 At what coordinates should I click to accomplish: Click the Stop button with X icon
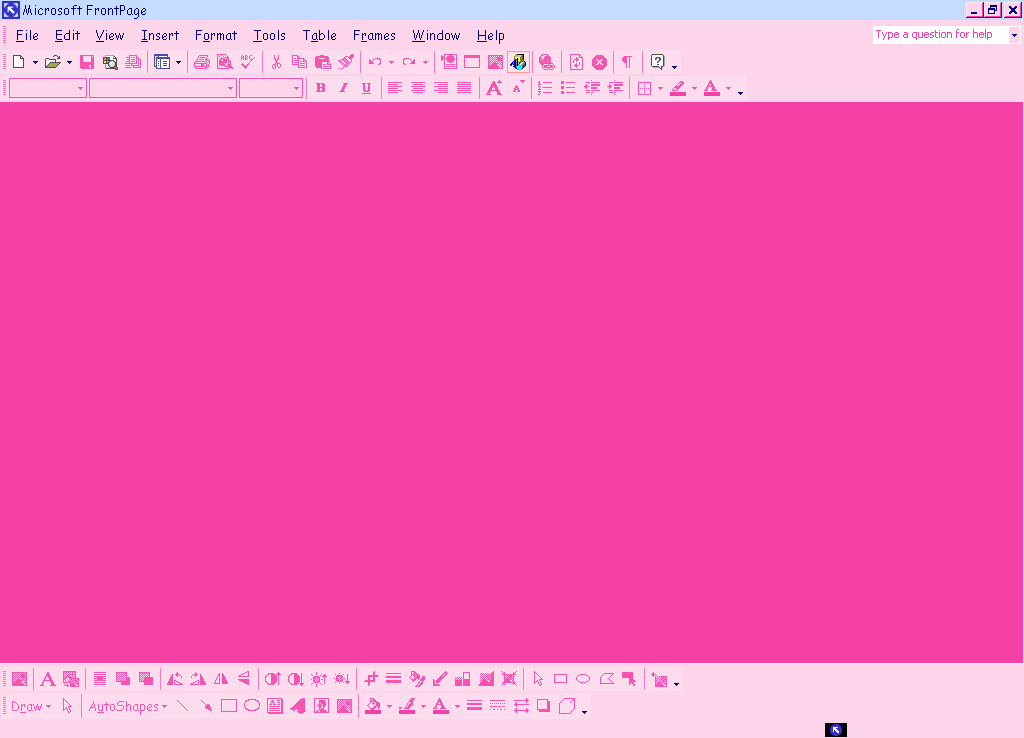tap(599, 62)
